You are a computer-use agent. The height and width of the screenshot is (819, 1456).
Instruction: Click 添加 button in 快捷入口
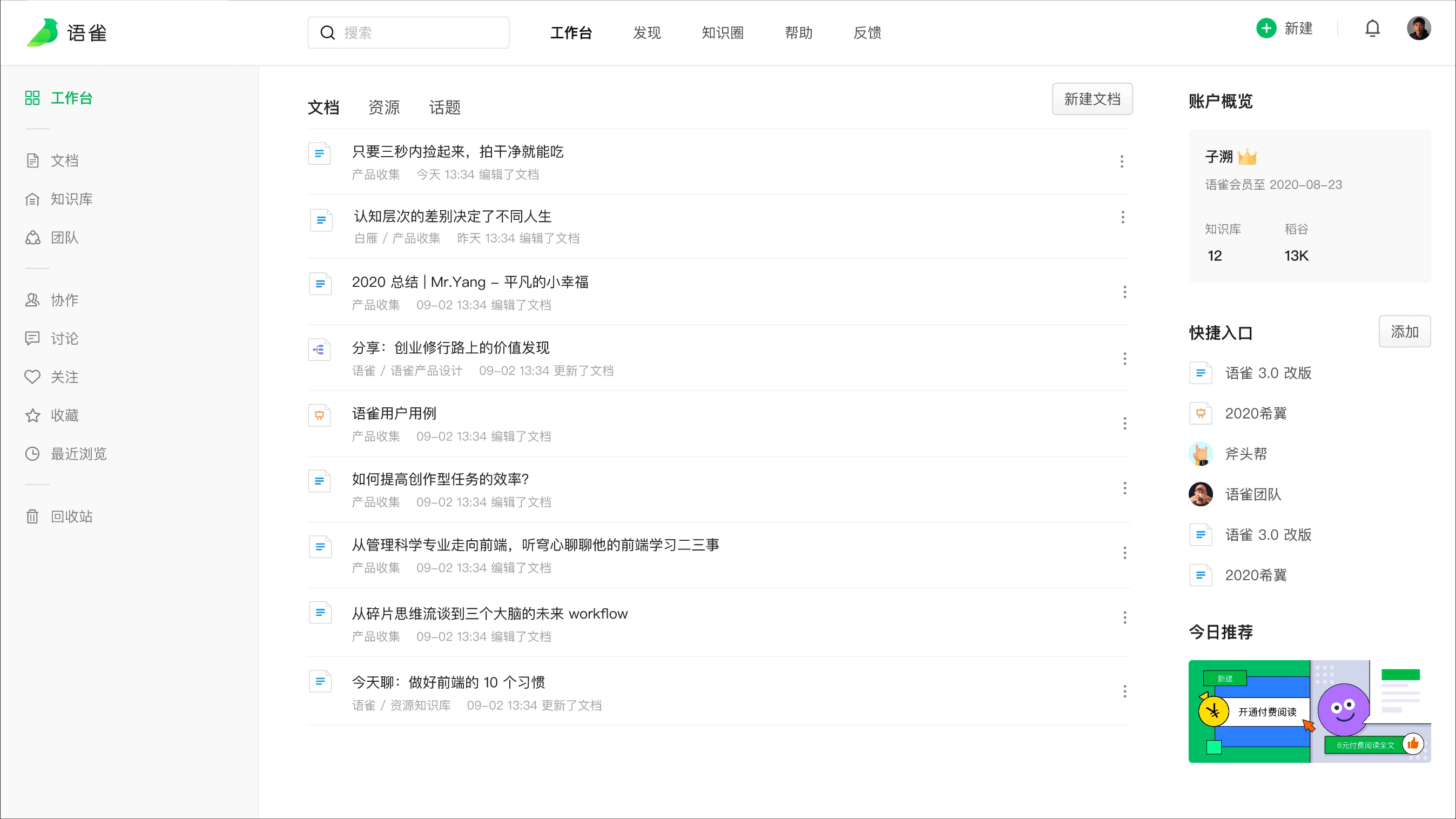(x=1404, y=332)
